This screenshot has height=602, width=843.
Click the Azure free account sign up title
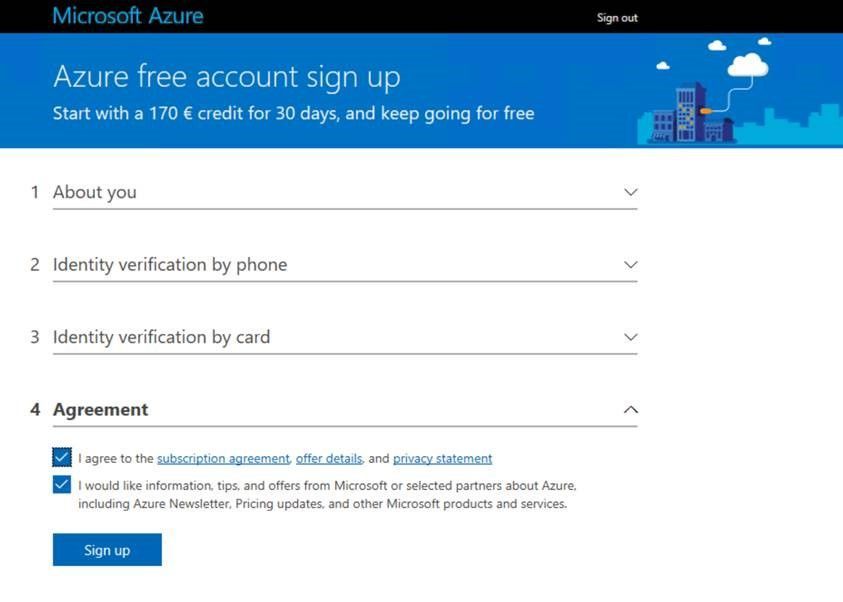[x=227, y=76]
